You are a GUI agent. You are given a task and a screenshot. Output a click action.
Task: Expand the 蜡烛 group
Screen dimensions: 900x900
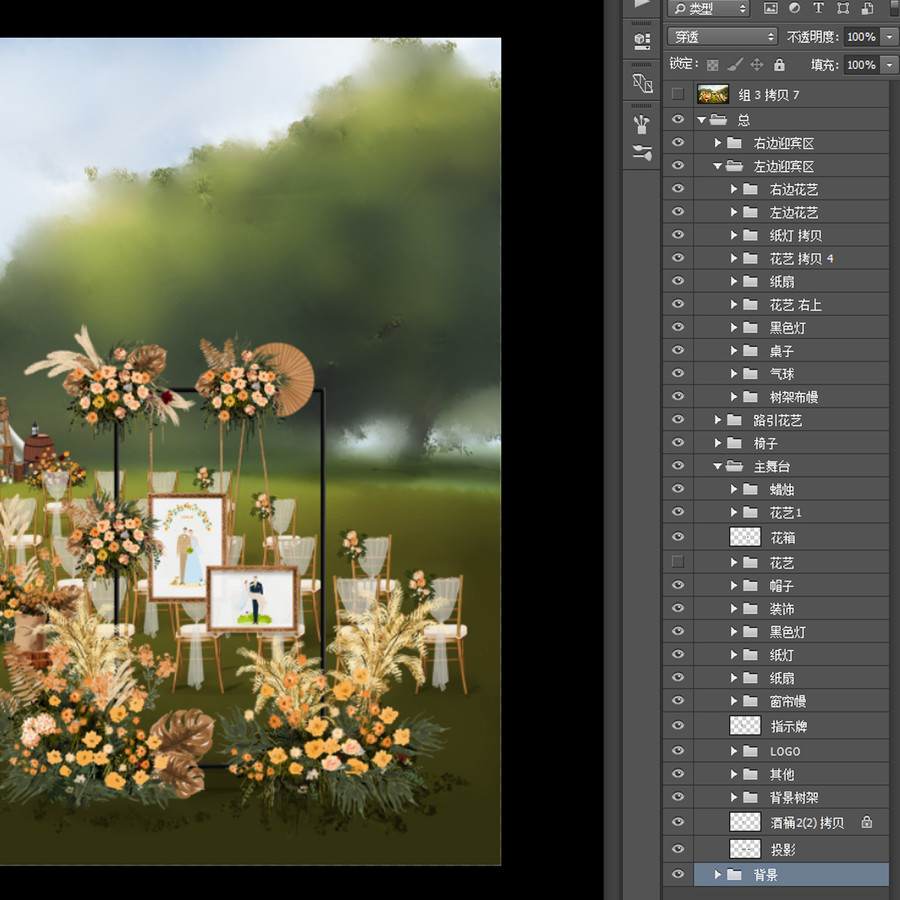coord(734,489)
